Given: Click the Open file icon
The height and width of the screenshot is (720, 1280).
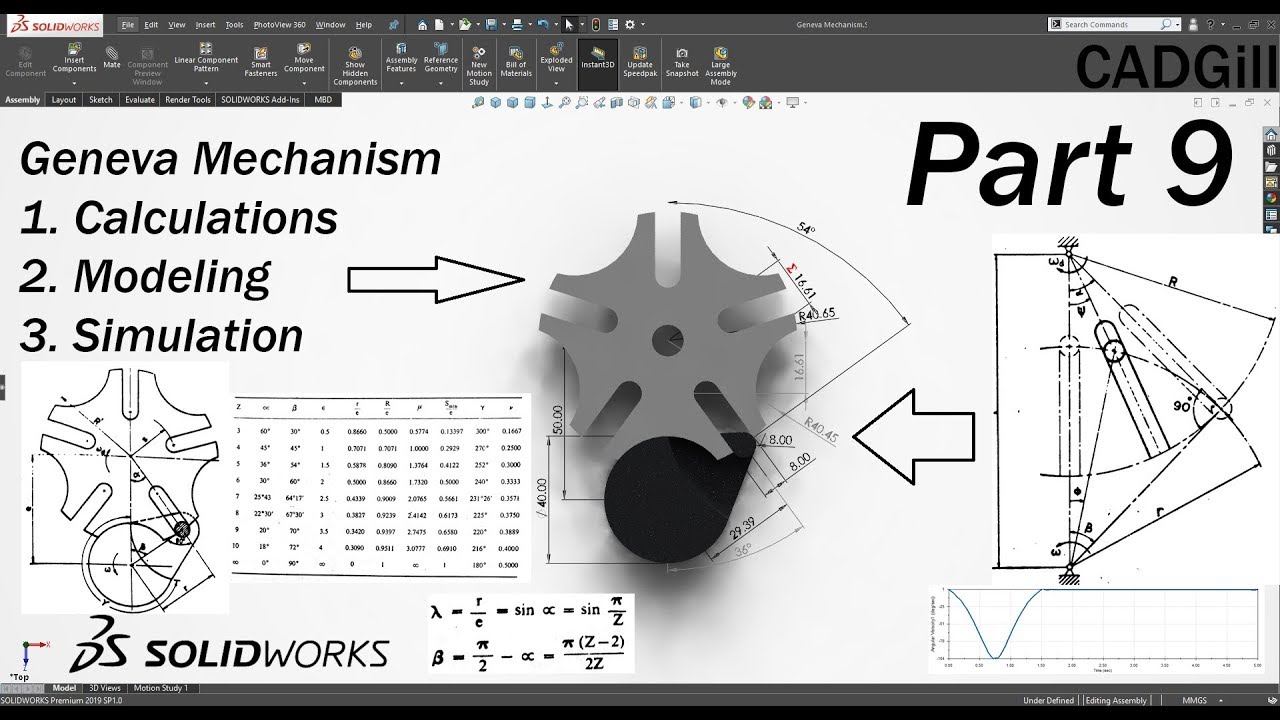Looking at the screenshot, I should pyautogui.click(x=467, y=24).
